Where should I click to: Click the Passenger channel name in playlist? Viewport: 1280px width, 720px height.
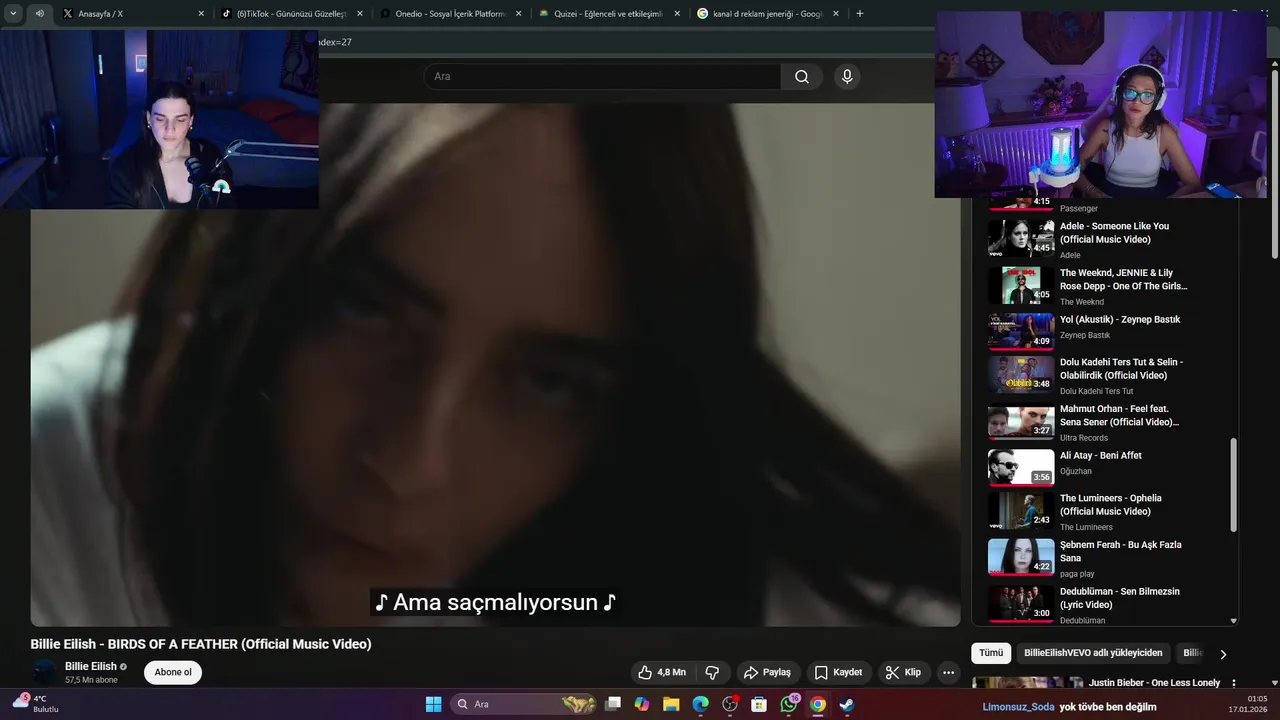click(1079, 208)
